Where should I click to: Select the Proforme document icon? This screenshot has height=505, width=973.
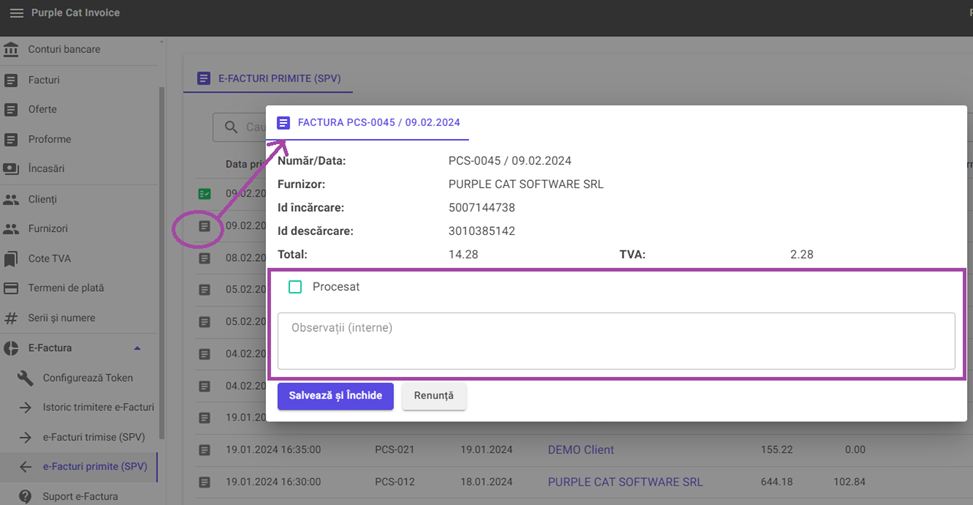coord(11,139)
